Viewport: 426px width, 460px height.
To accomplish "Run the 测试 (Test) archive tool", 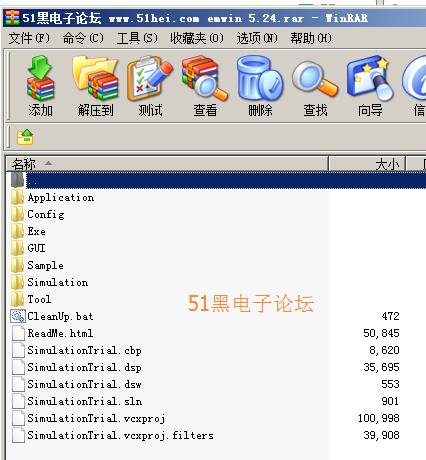I will [x=150, y=86].
